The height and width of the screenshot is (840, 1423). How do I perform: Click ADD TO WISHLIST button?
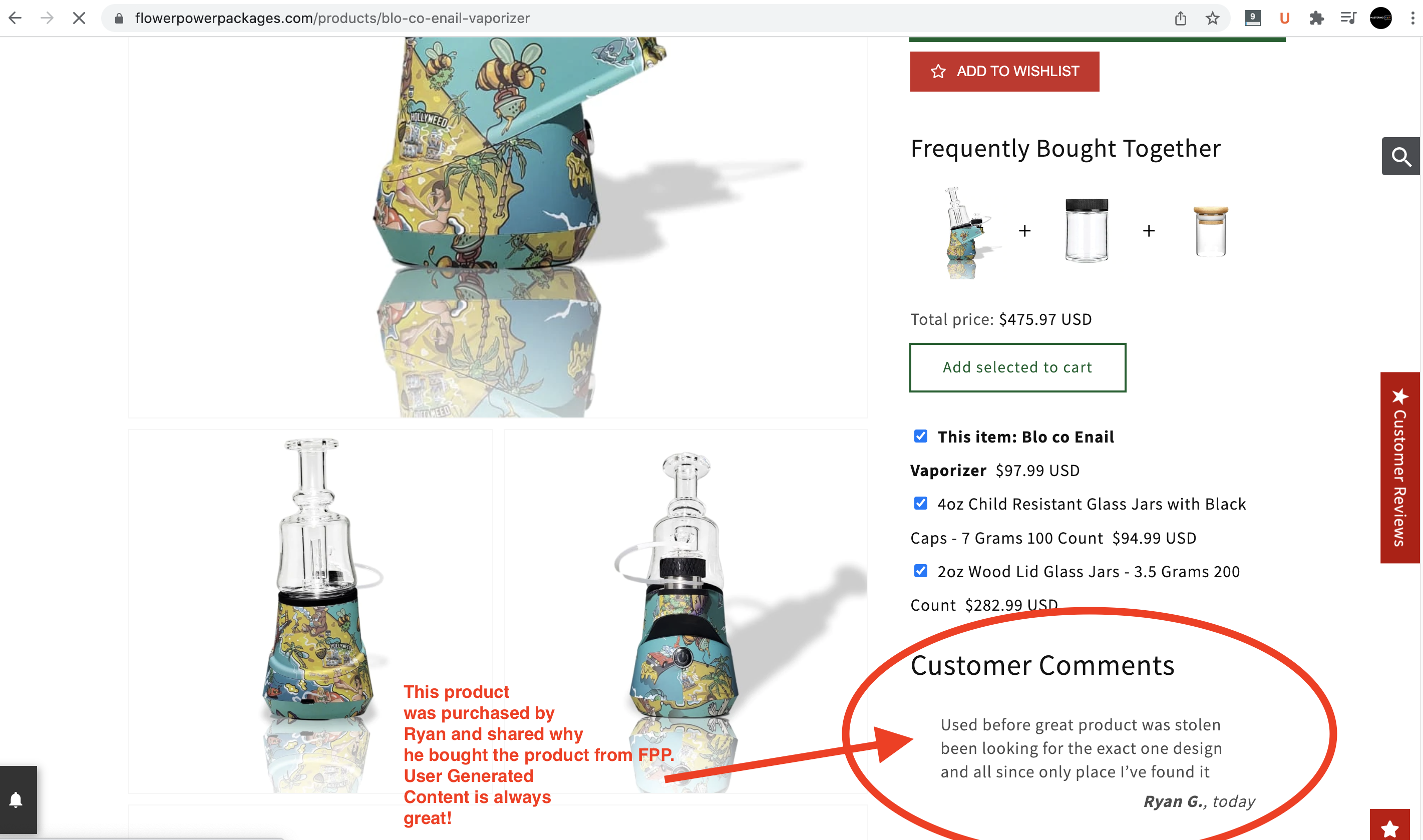1005,71
